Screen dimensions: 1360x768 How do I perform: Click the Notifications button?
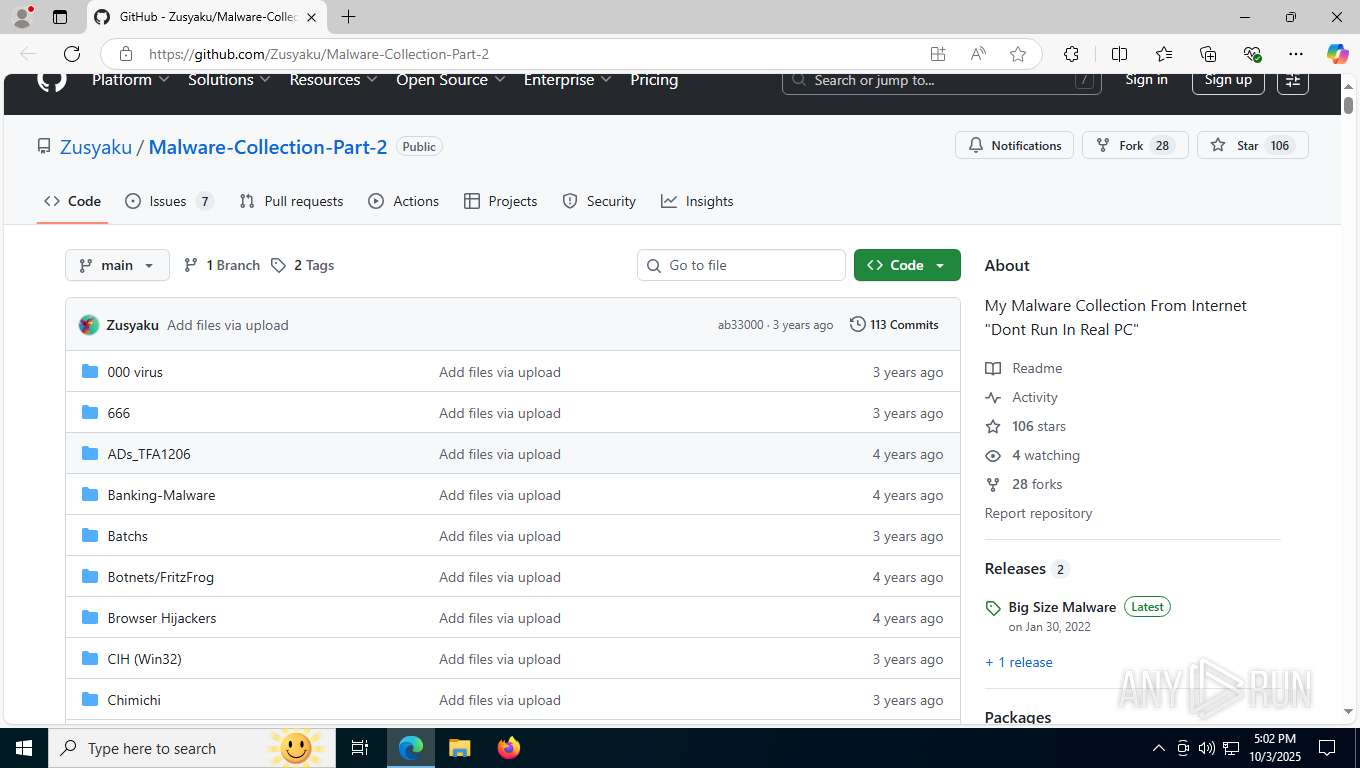(x=1015, y=145)
